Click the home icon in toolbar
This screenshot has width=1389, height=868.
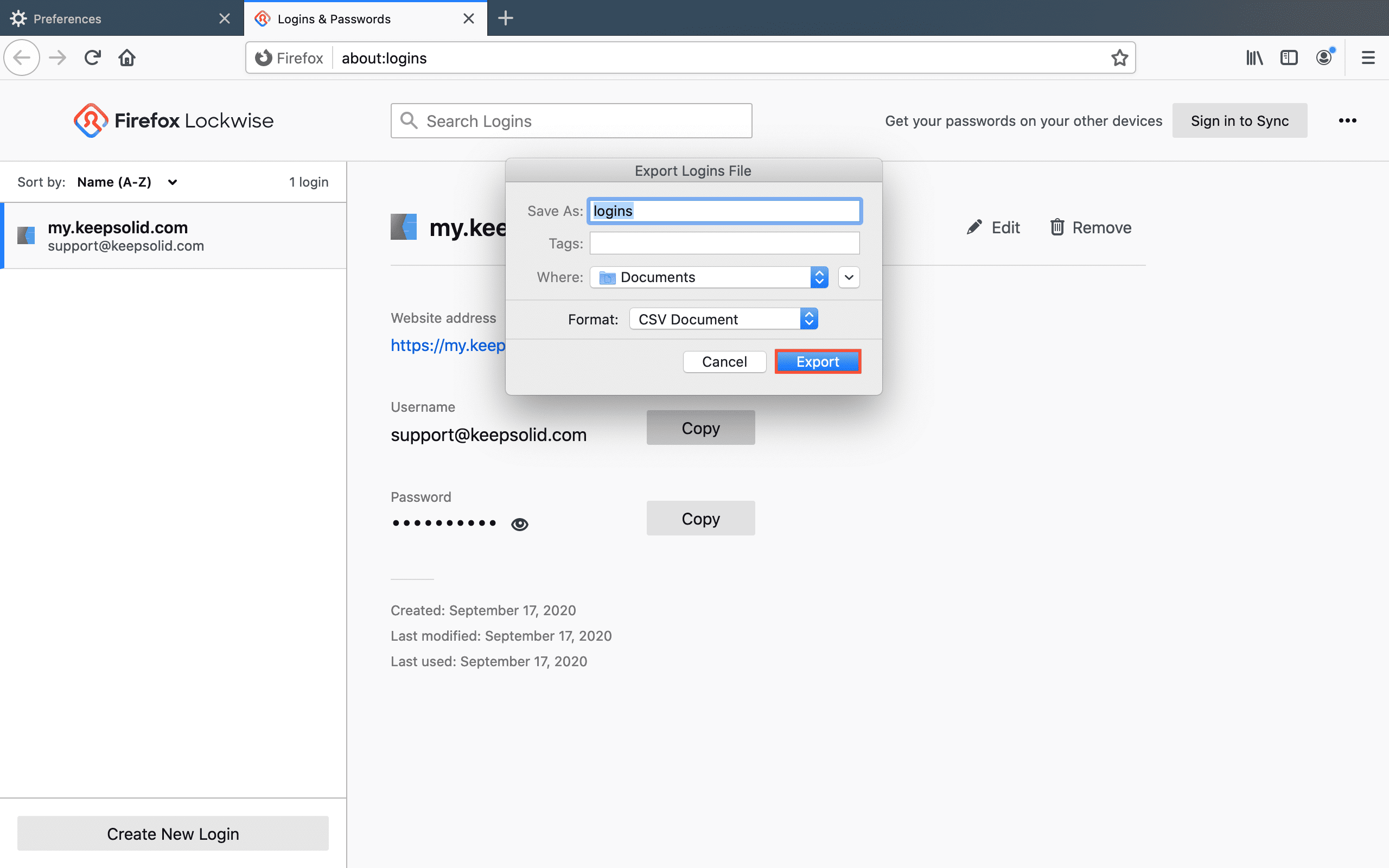click(x=127, y=58)
